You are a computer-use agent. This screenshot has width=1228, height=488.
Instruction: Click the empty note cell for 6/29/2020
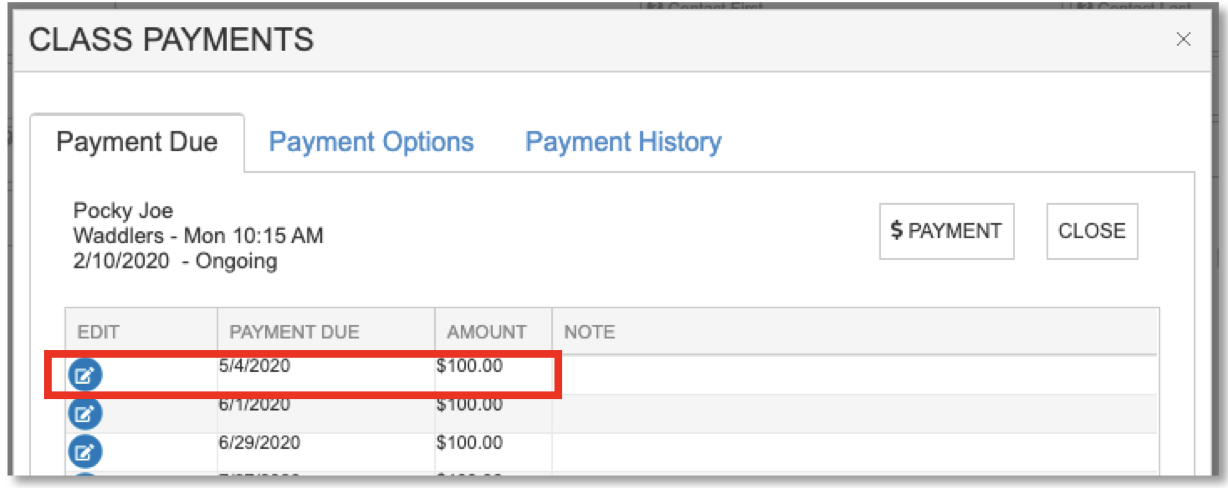tap(850, 450)
